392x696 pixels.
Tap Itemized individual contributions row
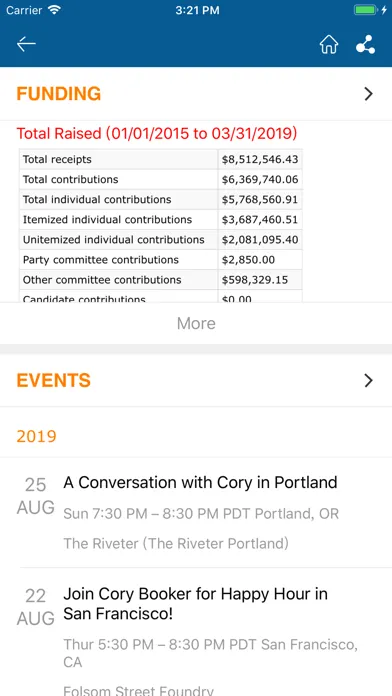point(161,220)
